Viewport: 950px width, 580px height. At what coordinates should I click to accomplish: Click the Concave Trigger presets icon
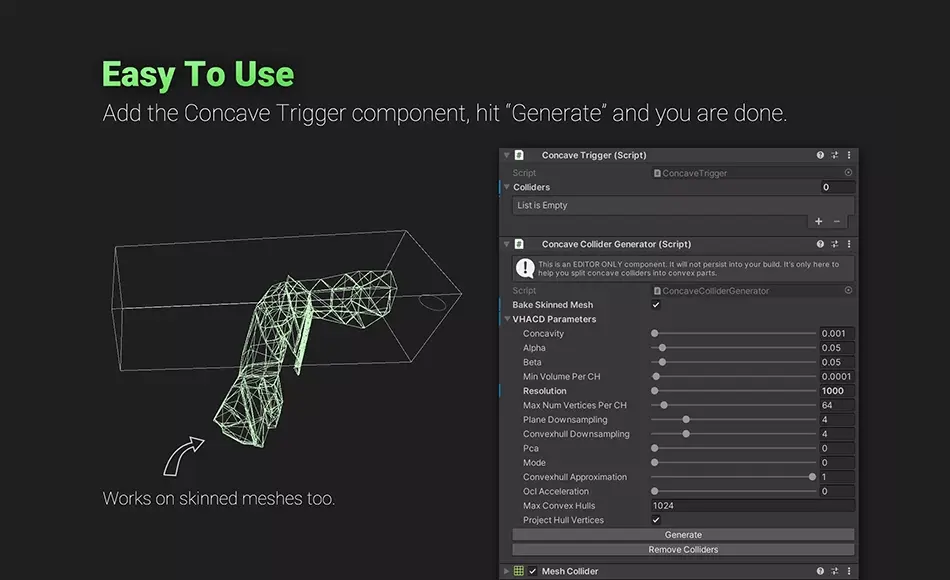point(834,155)
